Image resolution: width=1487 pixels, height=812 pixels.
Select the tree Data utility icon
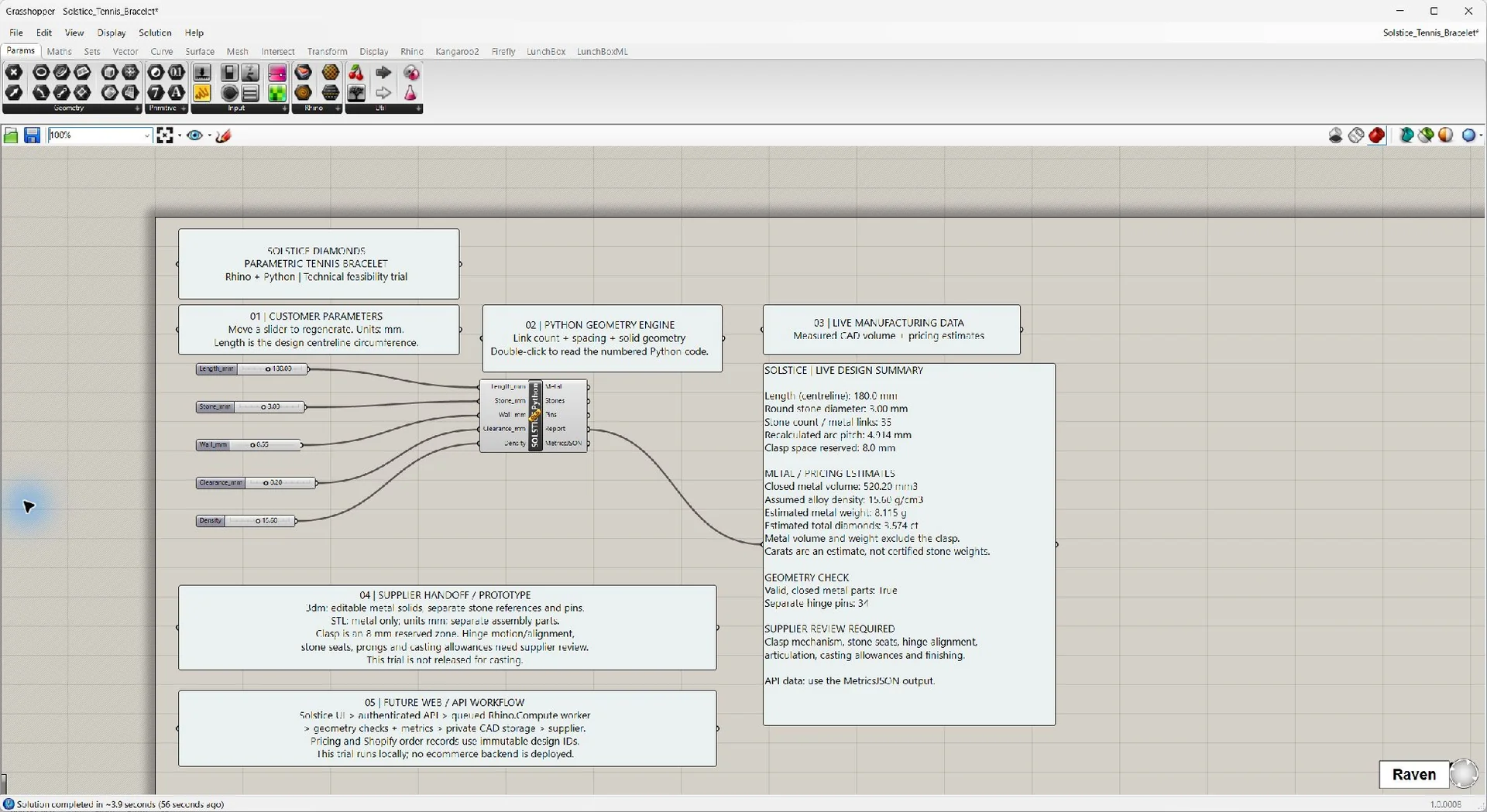point(355,92)
